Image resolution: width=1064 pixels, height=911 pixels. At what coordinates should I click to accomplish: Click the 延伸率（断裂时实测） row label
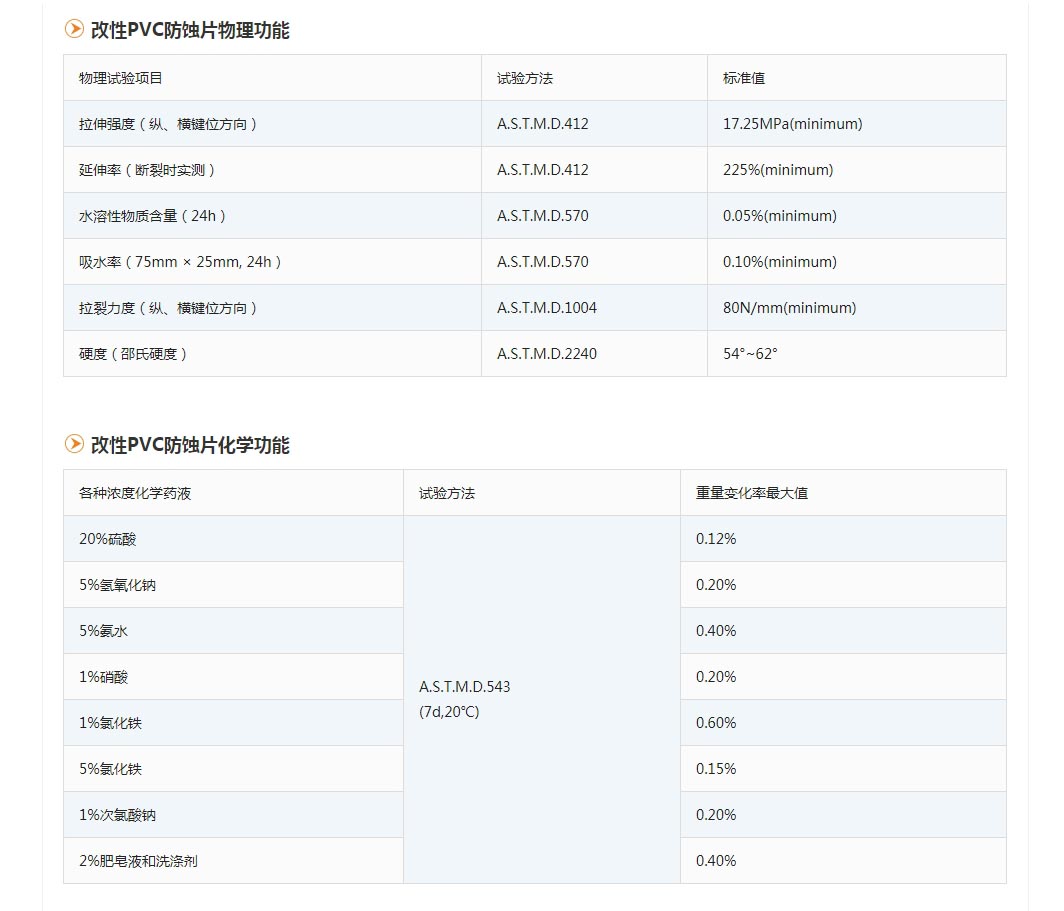click(148, 170)
